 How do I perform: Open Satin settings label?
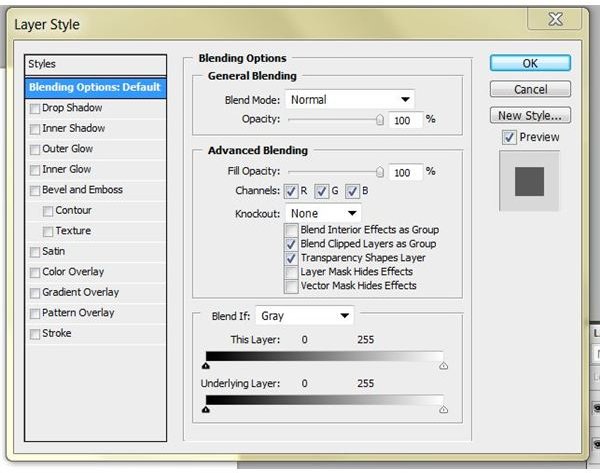(x=54, y=251)
